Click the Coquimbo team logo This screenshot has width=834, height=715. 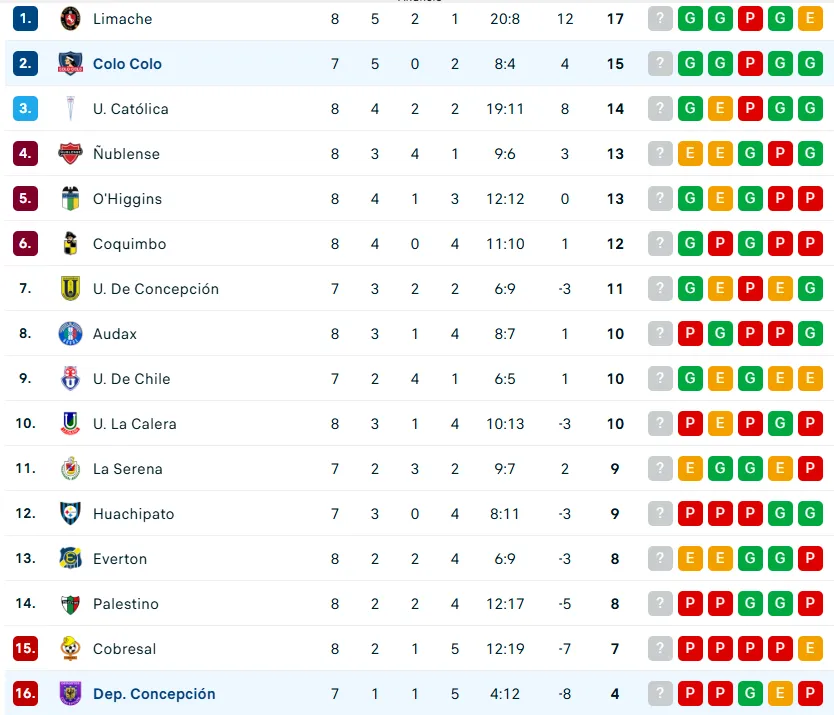(70, 244)
